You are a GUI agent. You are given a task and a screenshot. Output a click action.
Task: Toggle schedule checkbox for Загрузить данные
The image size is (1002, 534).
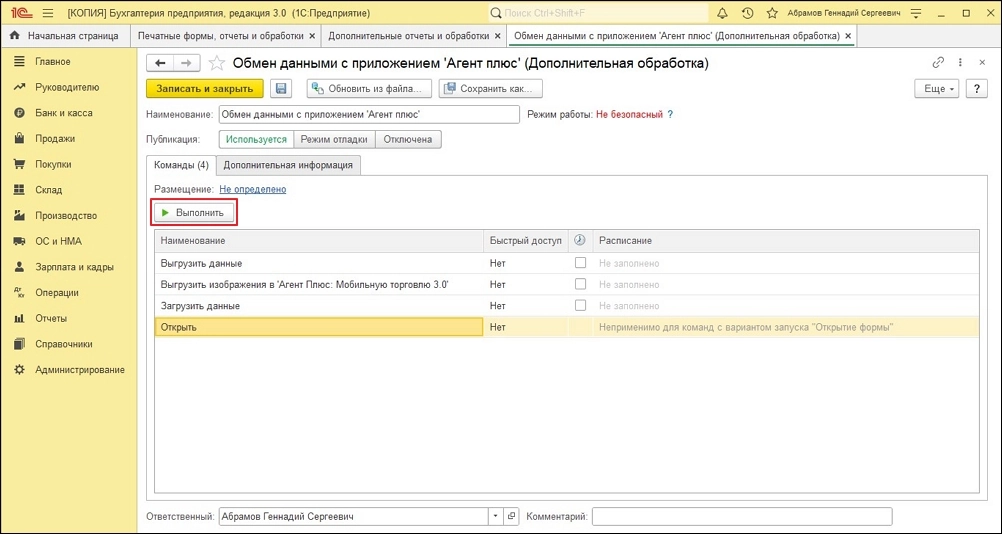tap(580, 305)
